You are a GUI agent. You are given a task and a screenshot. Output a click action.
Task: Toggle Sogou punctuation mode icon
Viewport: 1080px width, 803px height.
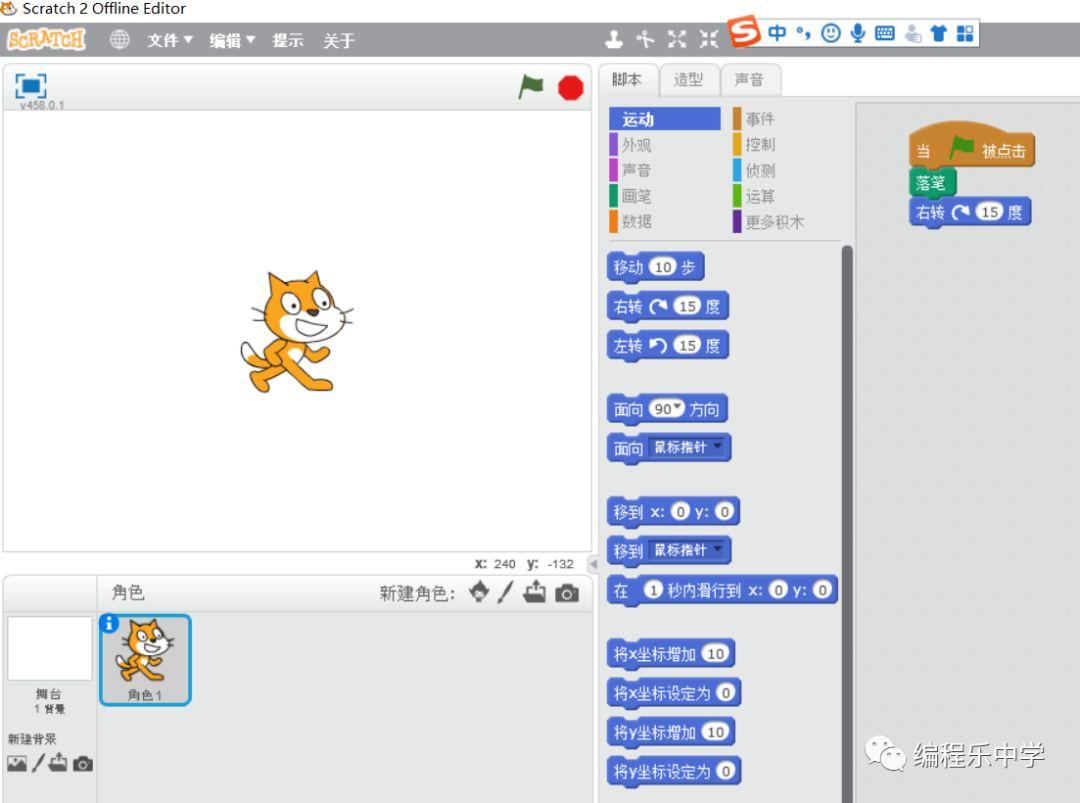[803, 32]
